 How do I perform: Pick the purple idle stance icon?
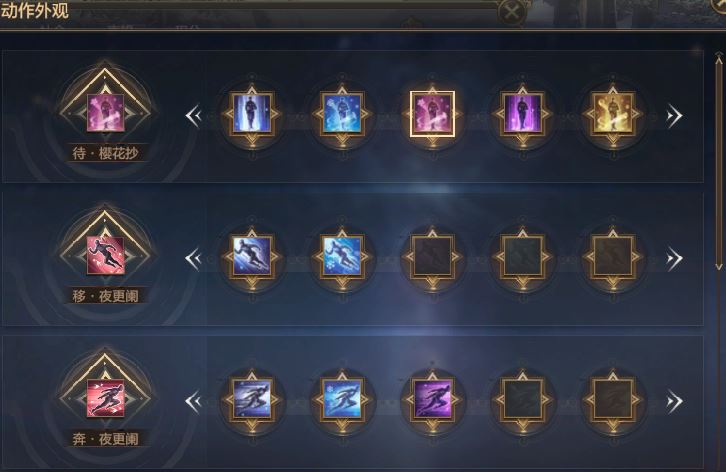pos(523,114)
